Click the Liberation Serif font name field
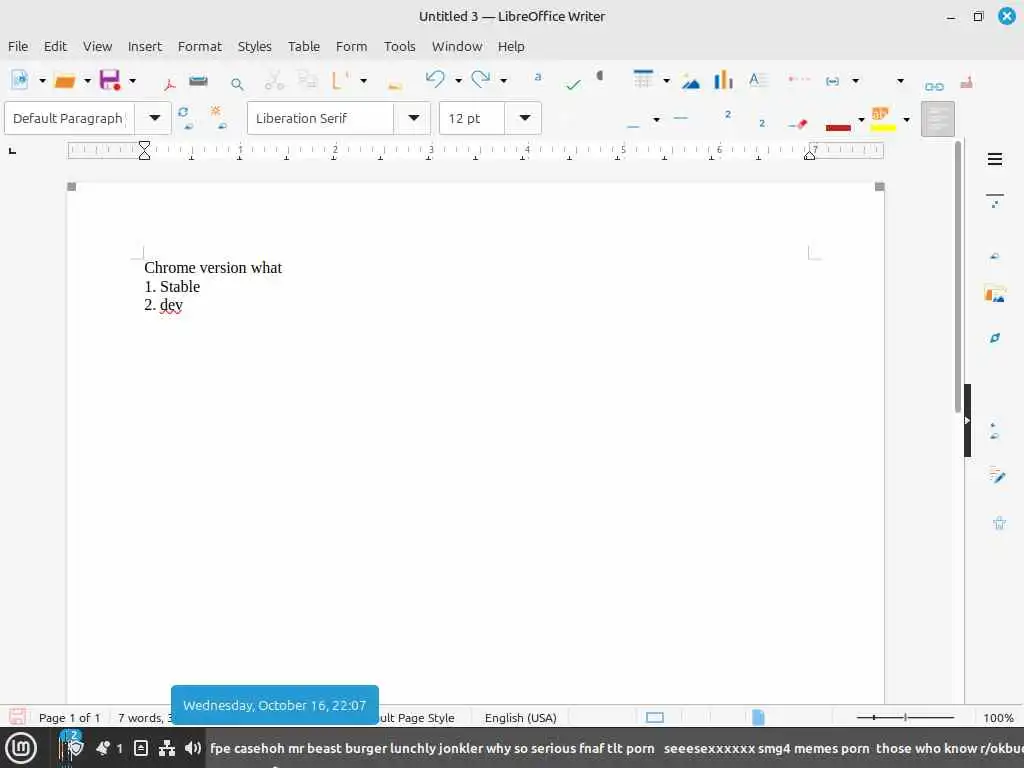Screen dimensions: 1024x768 click(321, 118)
